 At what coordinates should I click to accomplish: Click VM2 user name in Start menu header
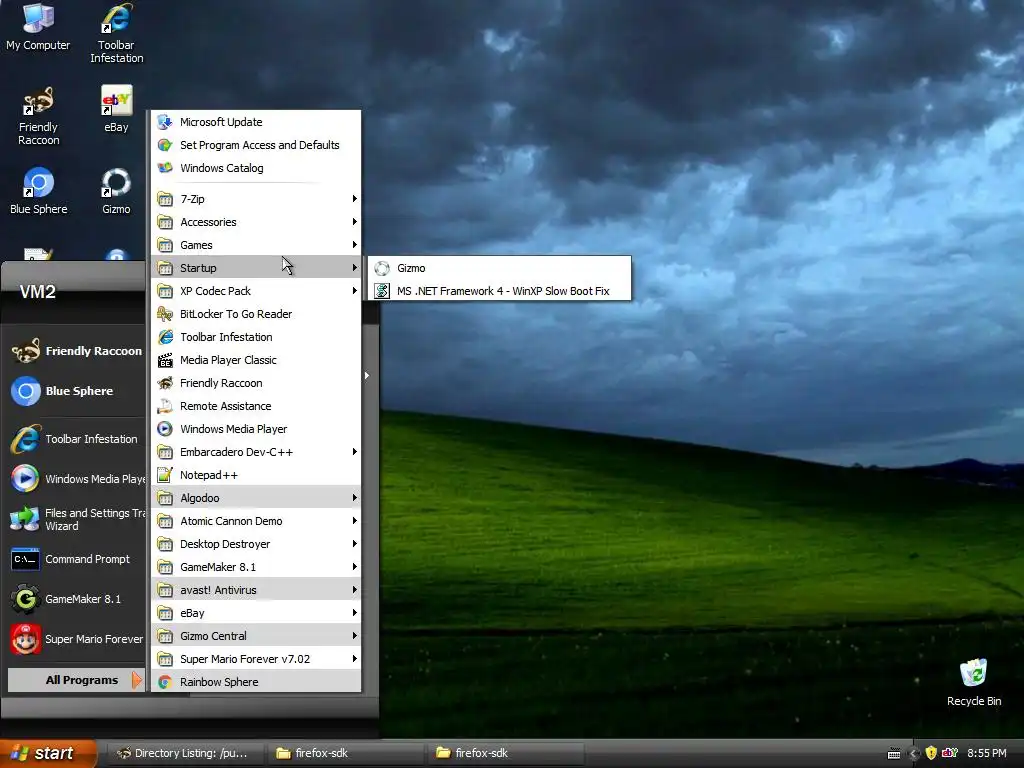click(37, 292)
